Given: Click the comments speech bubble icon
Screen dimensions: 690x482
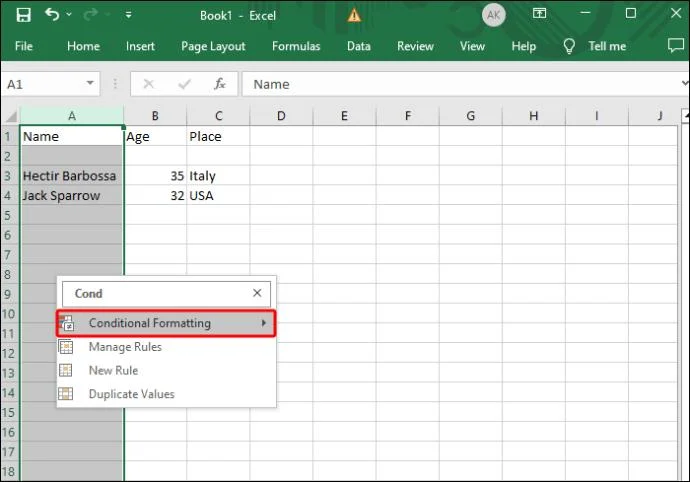Looking at the screenshot, I should (675, 46).
